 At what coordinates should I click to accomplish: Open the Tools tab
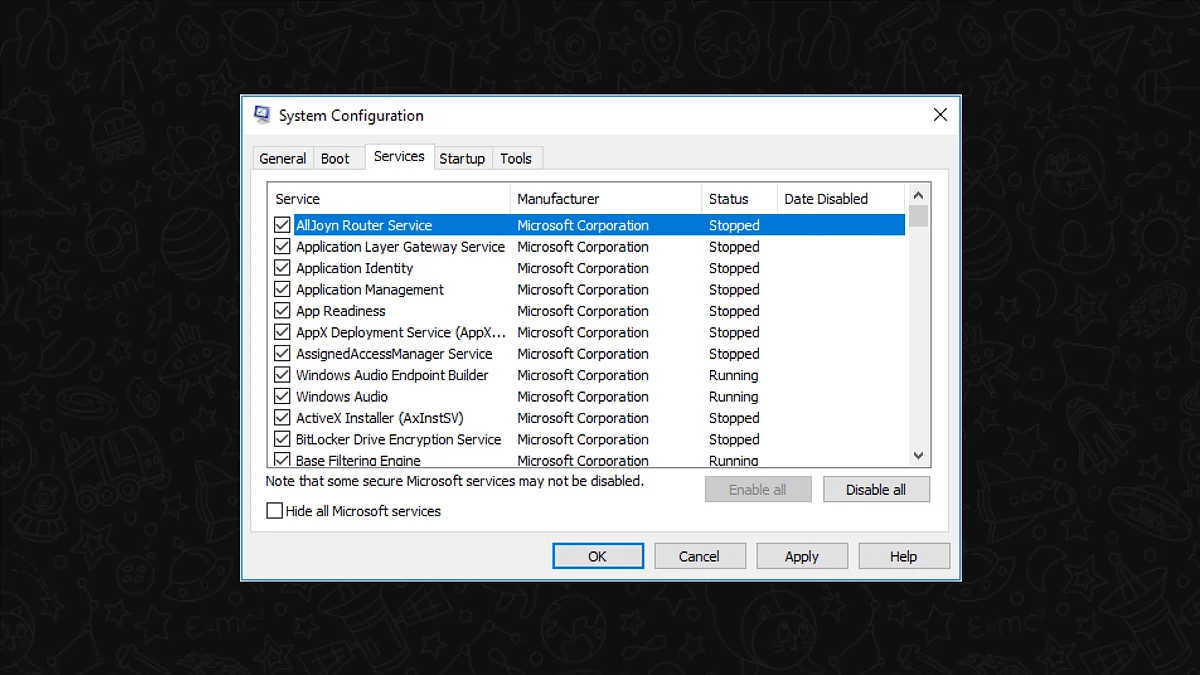[516, 158]
